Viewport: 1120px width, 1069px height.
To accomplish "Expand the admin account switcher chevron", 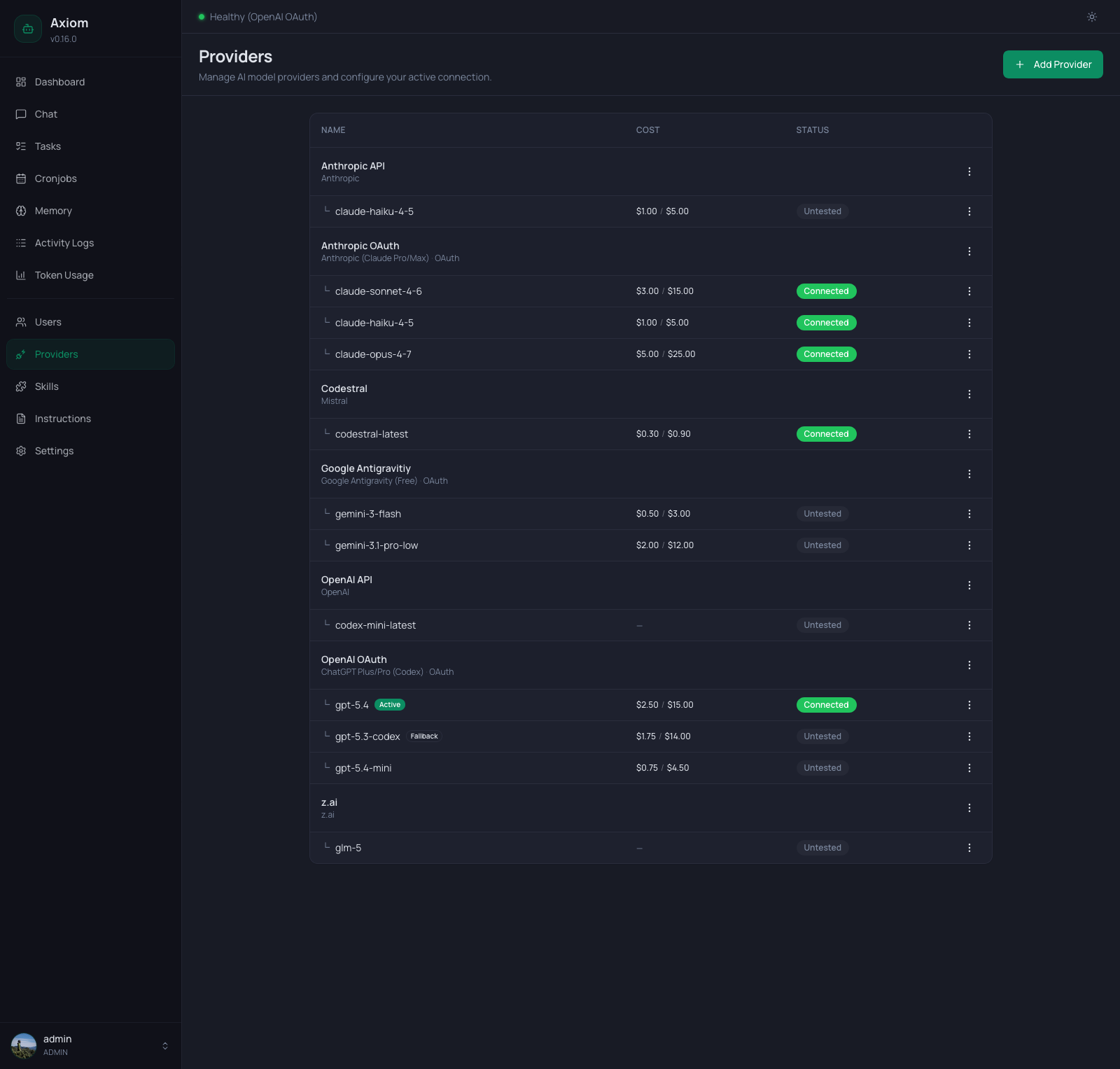I will tap(165, 1045).
